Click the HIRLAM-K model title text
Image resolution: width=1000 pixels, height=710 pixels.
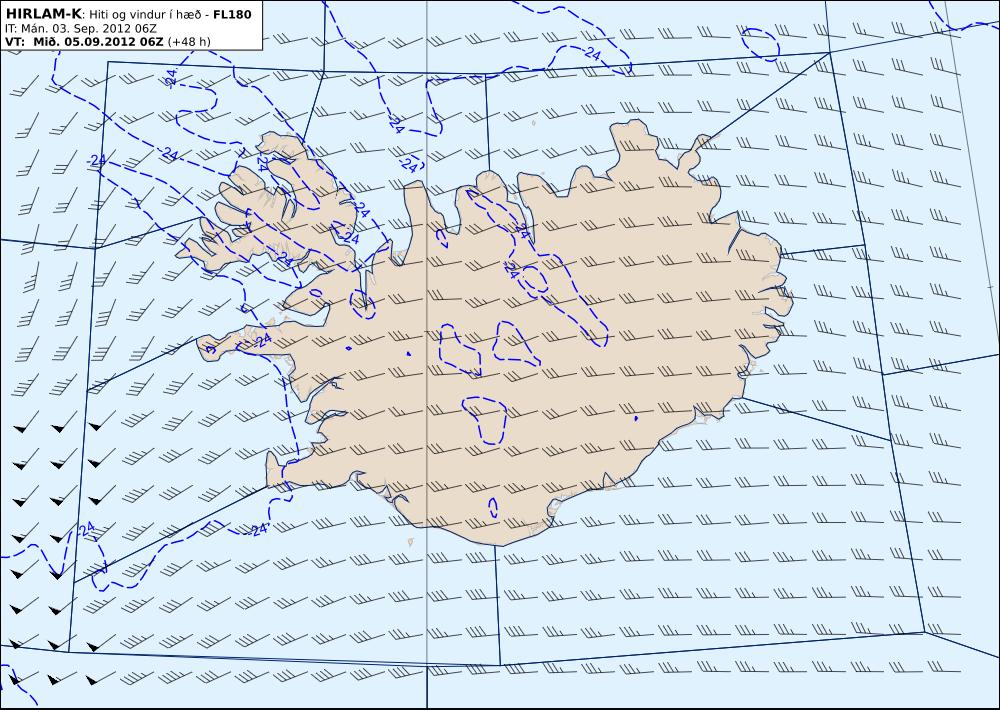click(x=43, y=14)
